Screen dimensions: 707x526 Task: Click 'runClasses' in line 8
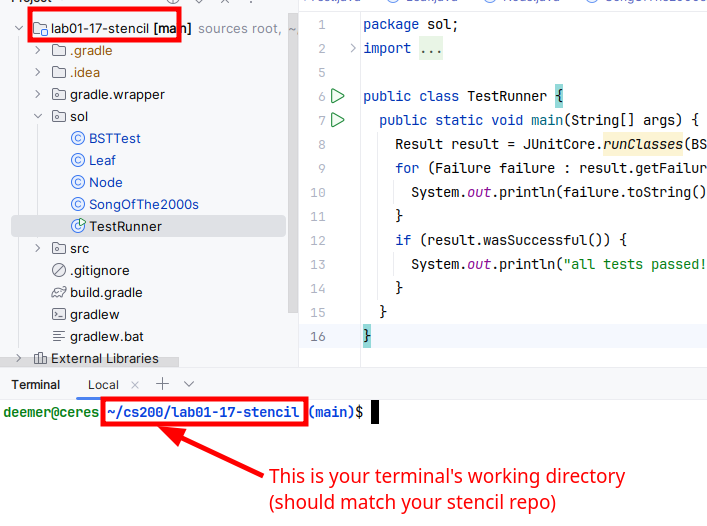pos(643,144)
